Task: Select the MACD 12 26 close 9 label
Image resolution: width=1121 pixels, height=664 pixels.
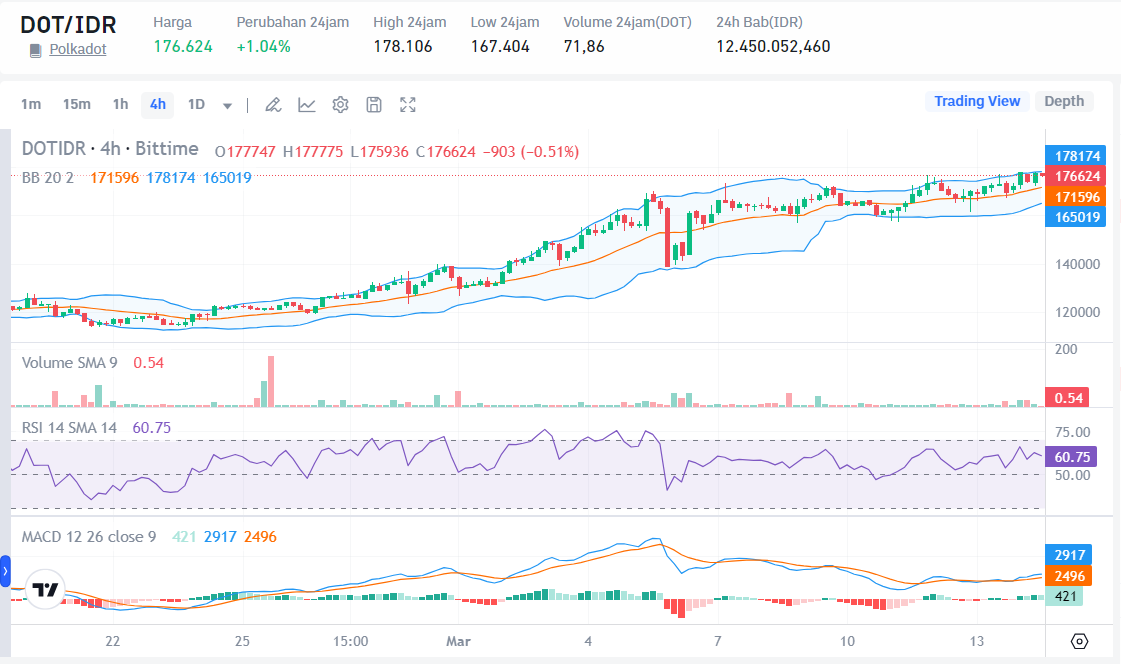Action: (x=89, y=537)
